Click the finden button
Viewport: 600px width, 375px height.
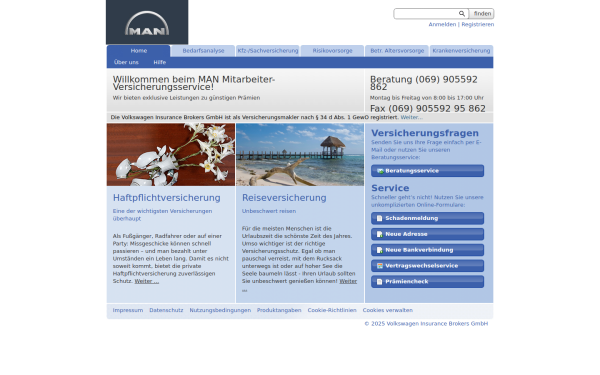tap(482, 14)
